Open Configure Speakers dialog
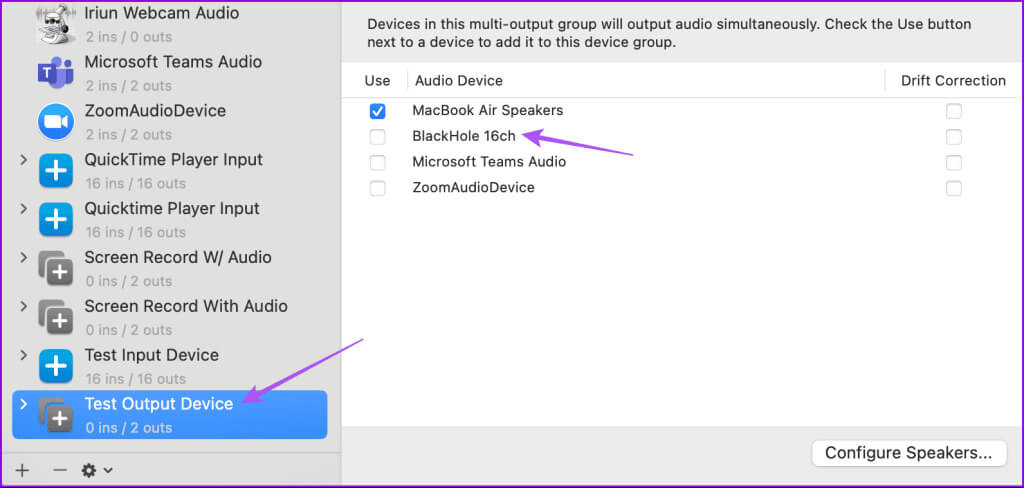Image resolution: width=1024 pixels, height=488 pixels. click(x=908, y=453)
